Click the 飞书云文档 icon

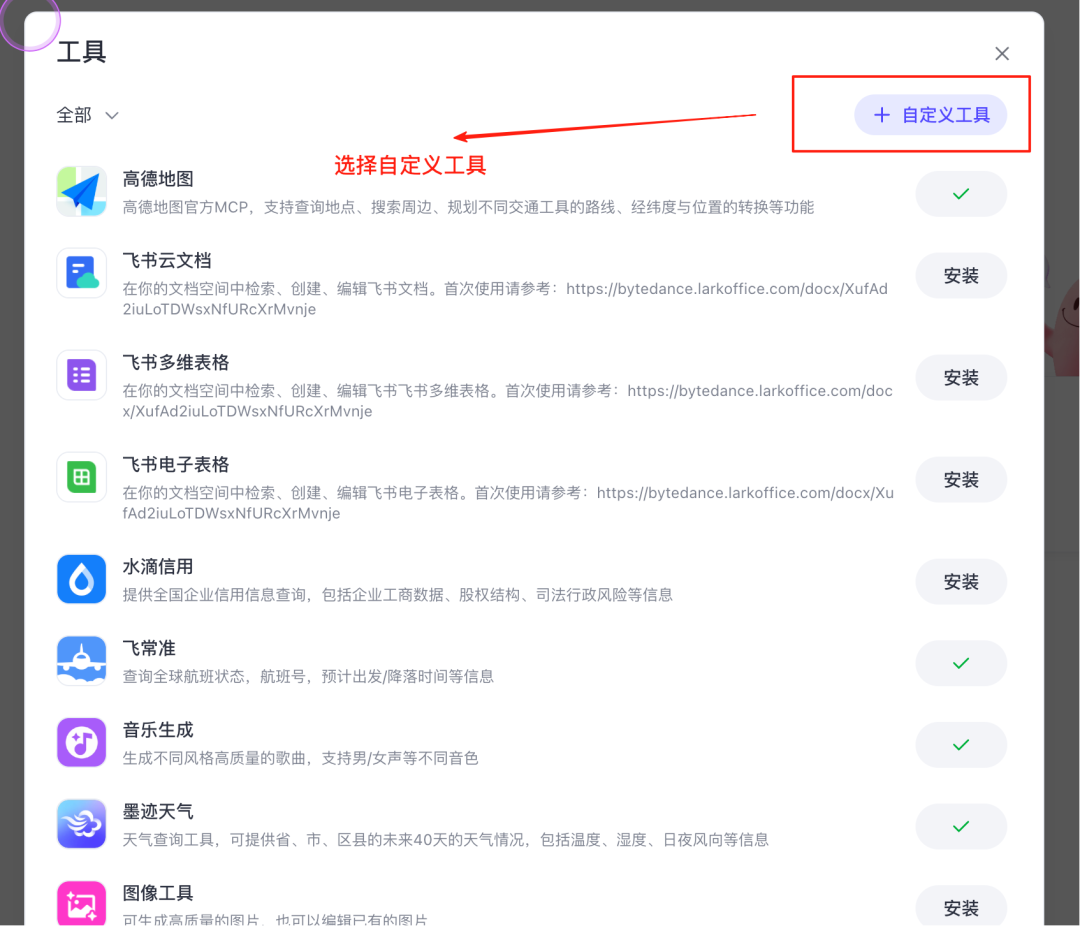[x=81, y=273]
